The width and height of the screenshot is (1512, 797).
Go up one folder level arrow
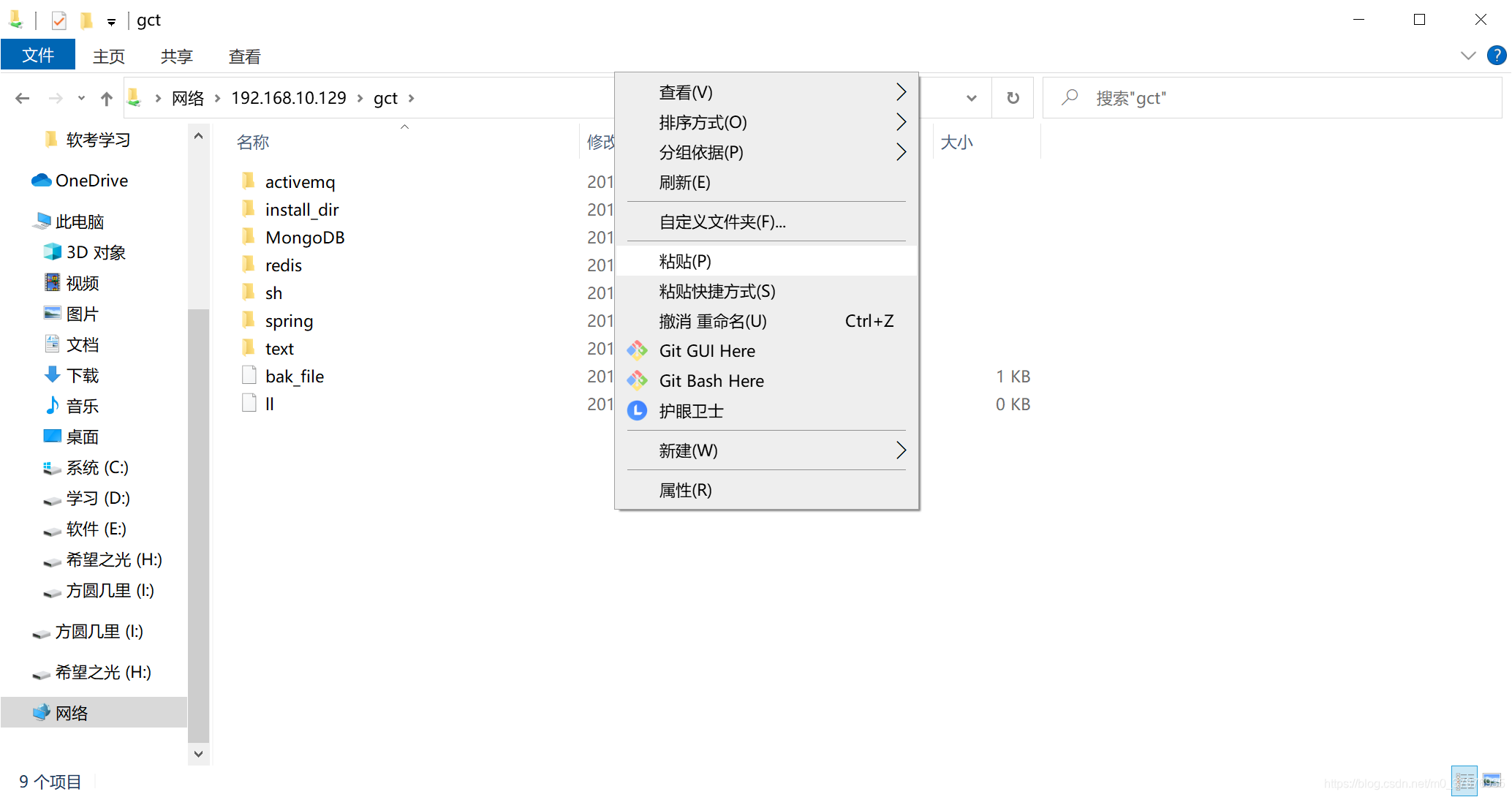107,98
